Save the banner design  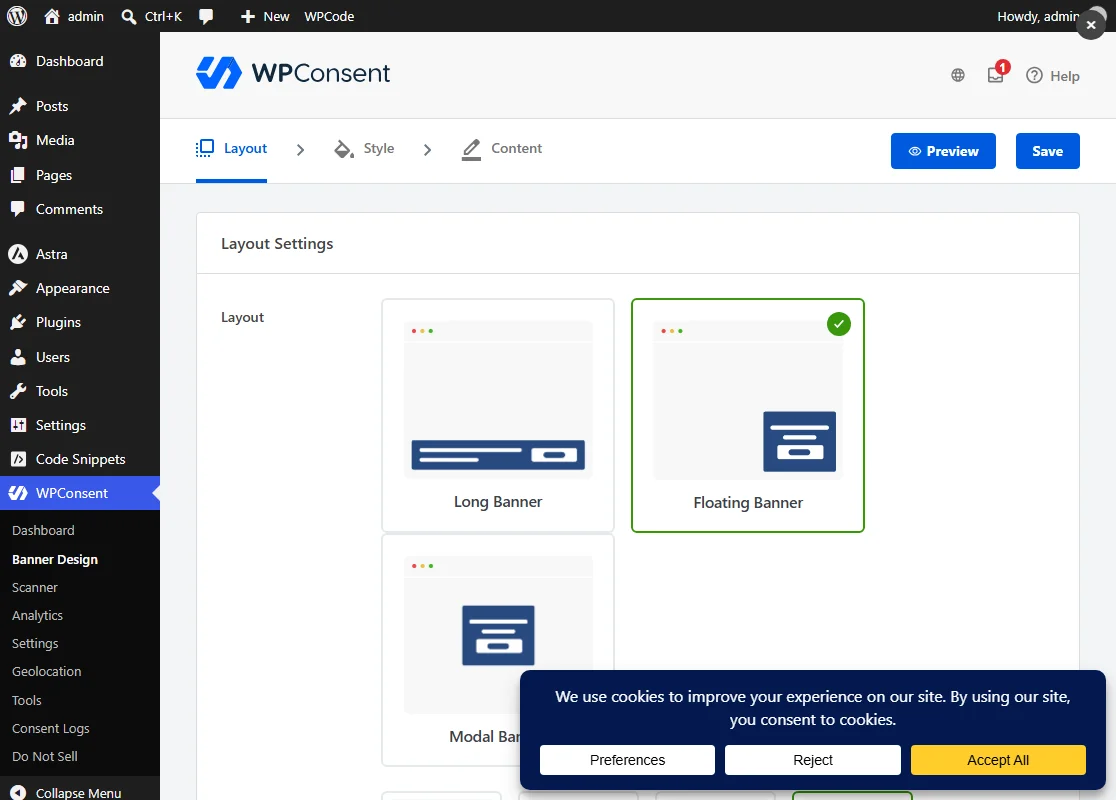click(1048, 151)
